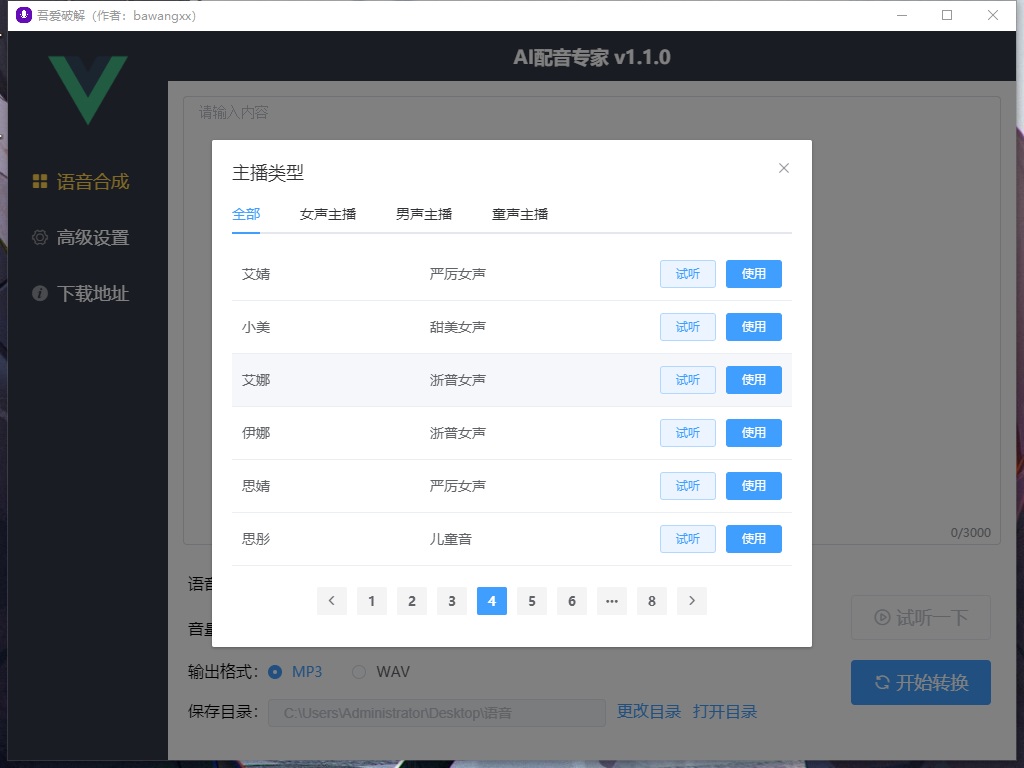The width and height of the screenshot is (1024, 768).
Task: Click the 伊娜 name cell
Action: coord(256,433)
